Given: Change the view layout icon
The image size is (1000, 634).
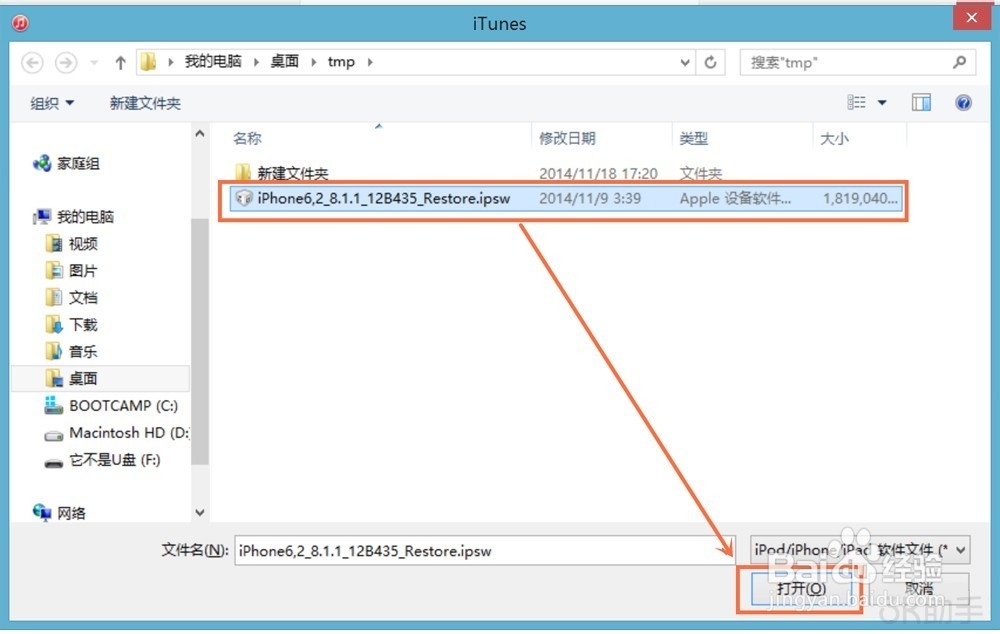Looking at the screenshot, I should 857,102.
